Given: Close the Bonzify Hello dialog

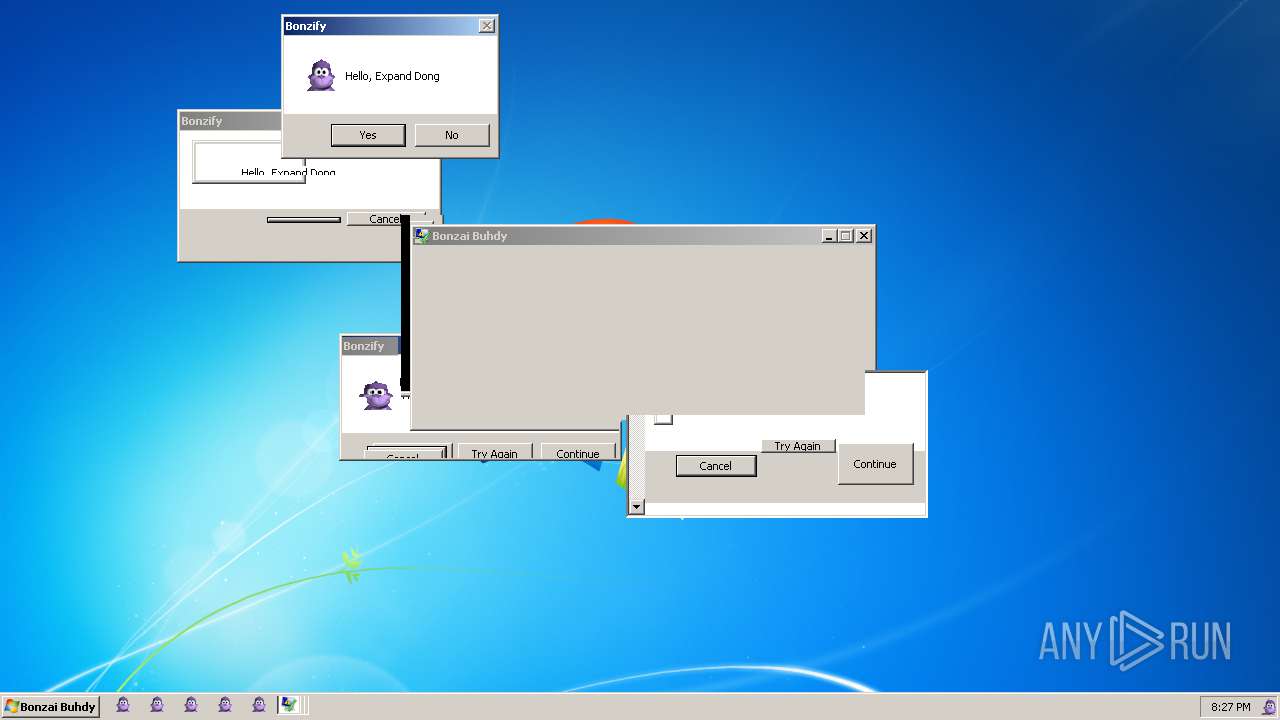Looking at the screenshot, I should [x=487, y=26].
